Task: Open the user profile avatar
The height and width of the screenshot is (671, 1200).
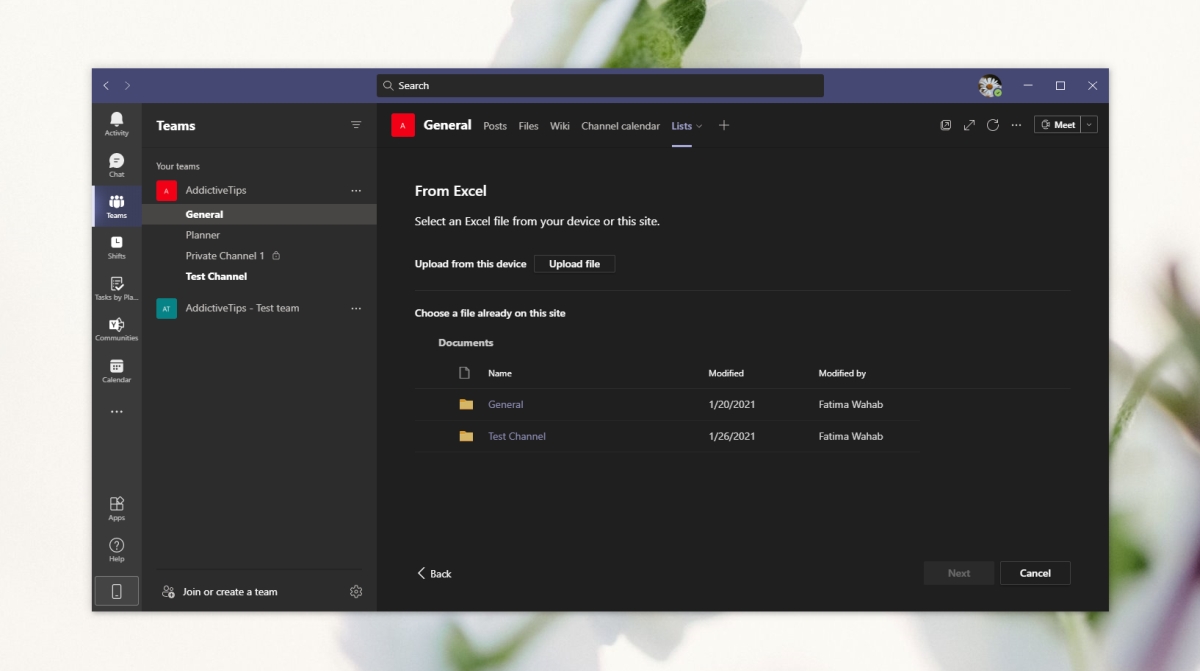Action: 990,86
